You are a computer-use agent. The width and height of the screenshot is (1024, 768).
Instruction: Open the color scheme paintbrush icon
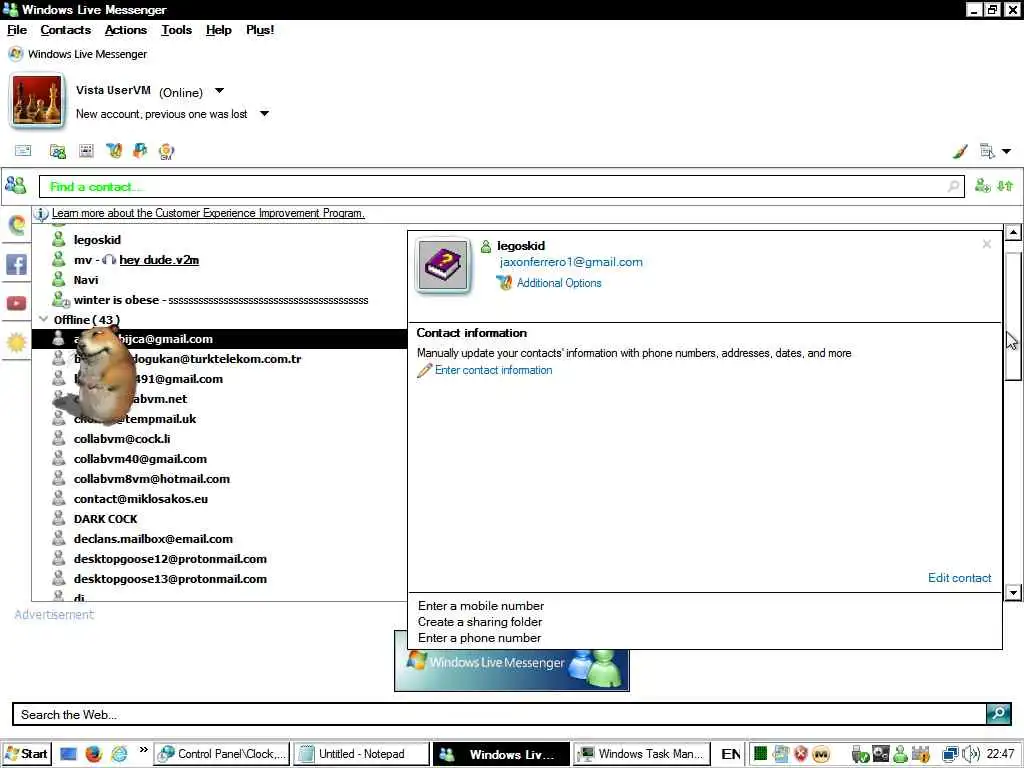959,152
